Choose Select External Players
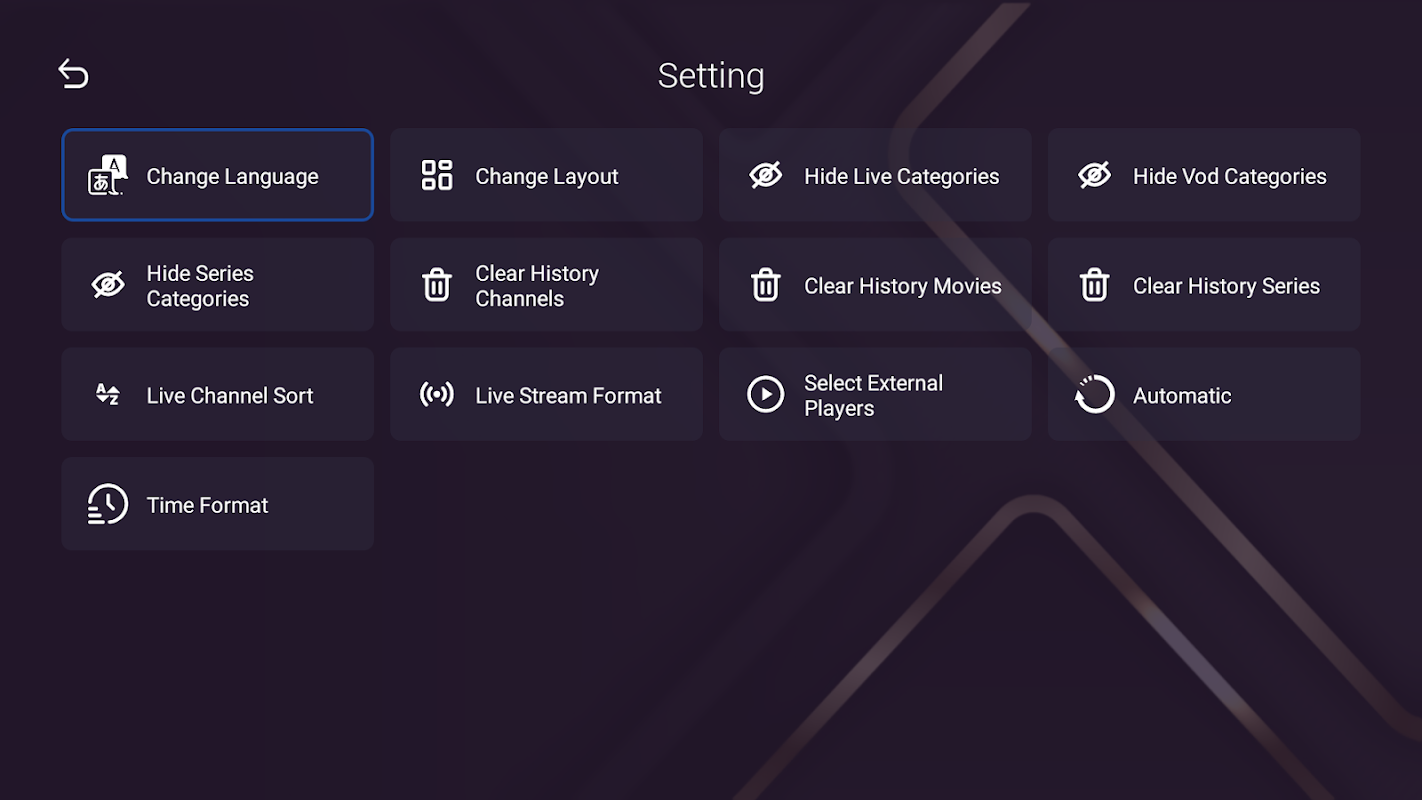The width and height of the screenshot is (1422, 800). (x=874, y=395)
